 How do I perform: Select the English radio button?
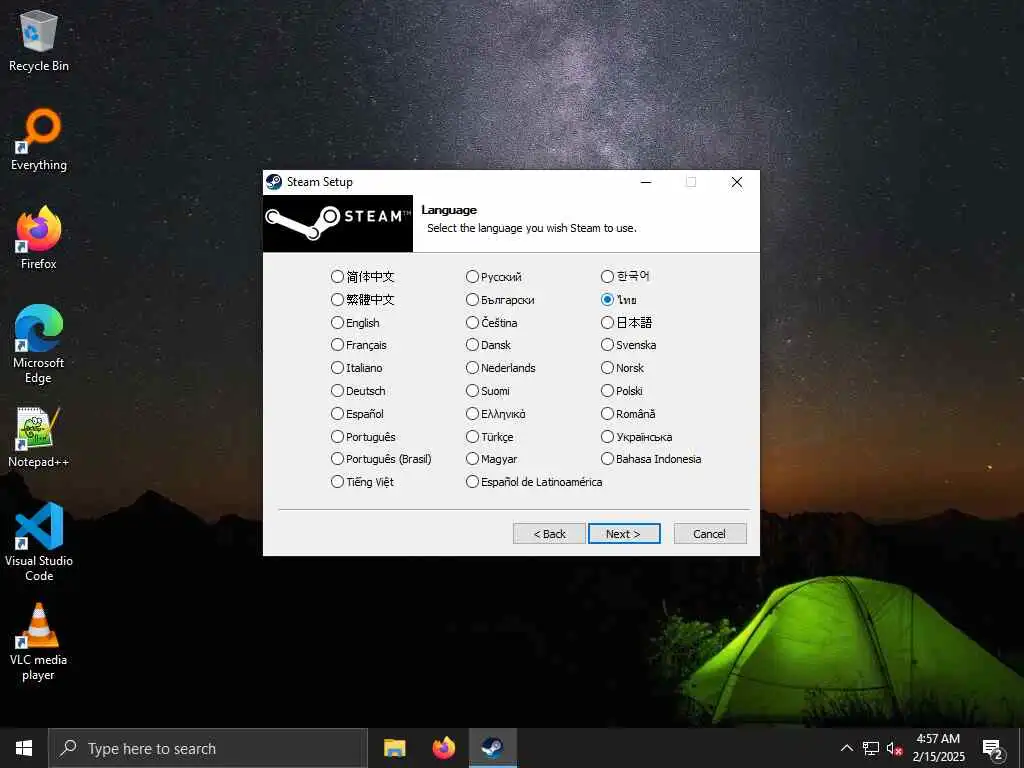(x=355, y=323)
